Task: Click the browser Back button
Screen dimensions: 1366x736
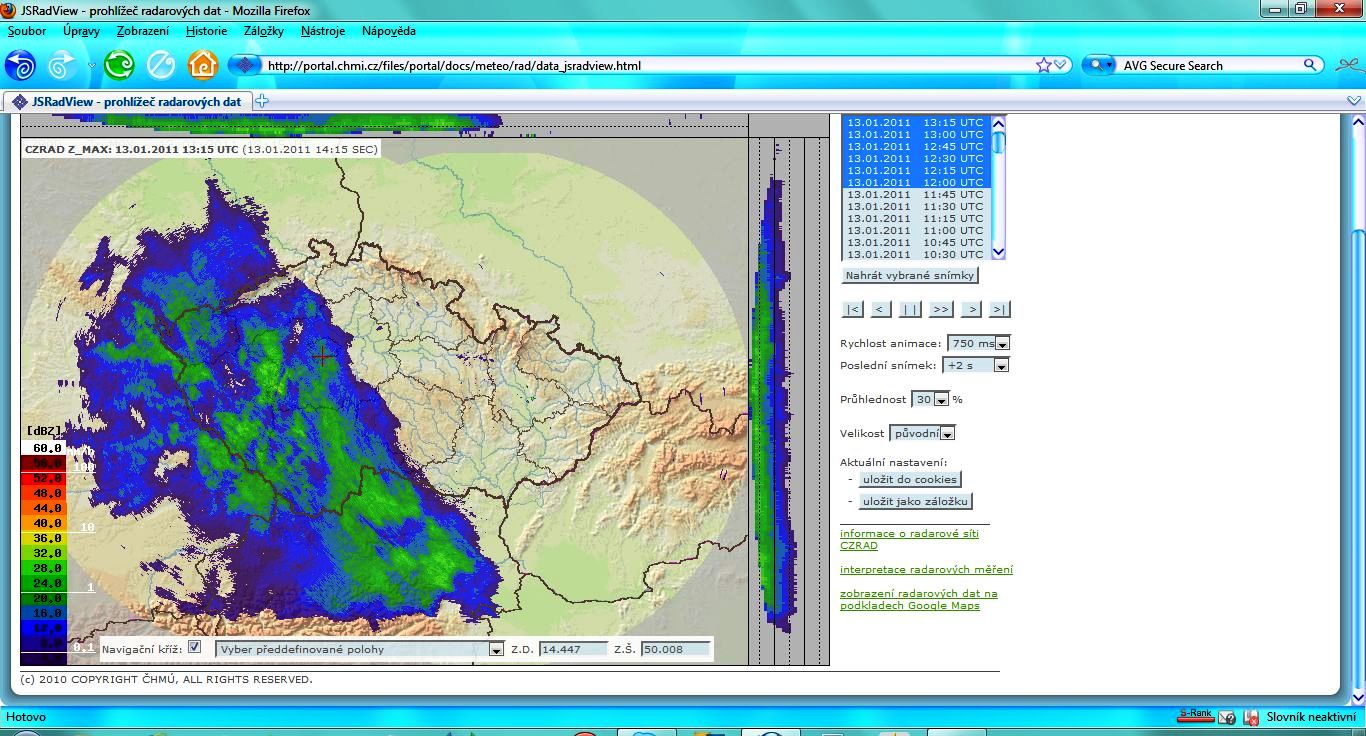Action: pyautogui.click(x=20, y=66)
